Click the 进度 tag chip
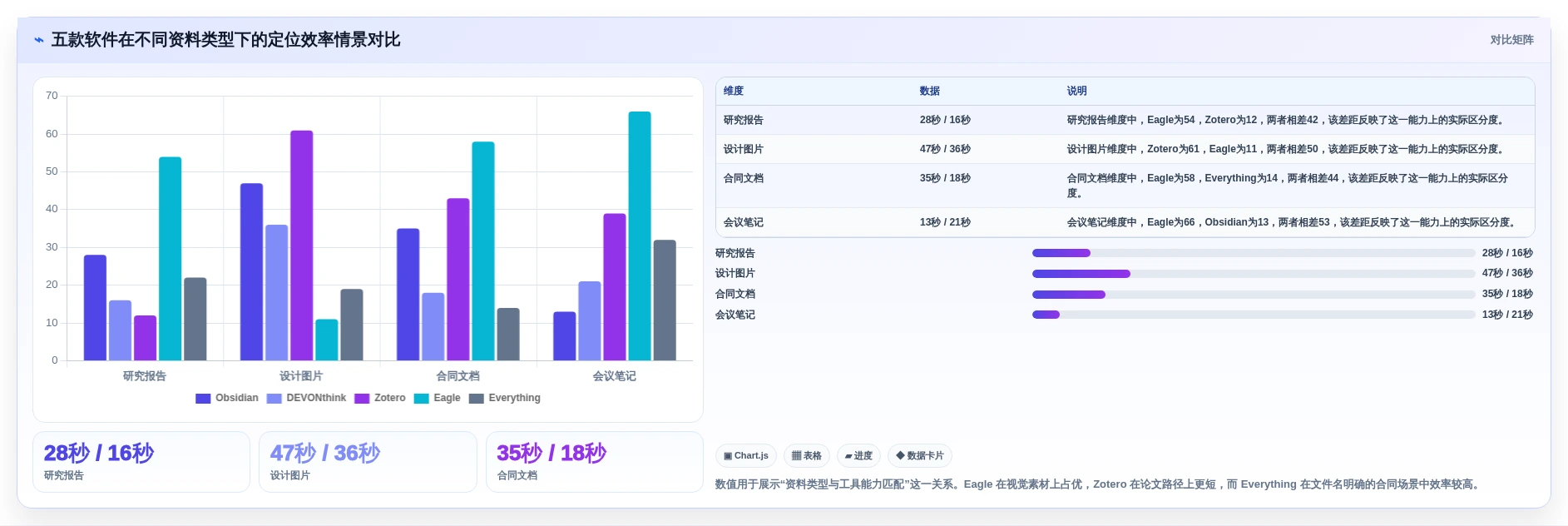The height and width of the screenshot is (526, 1568). pyautogui.click(x=858, y=456)
